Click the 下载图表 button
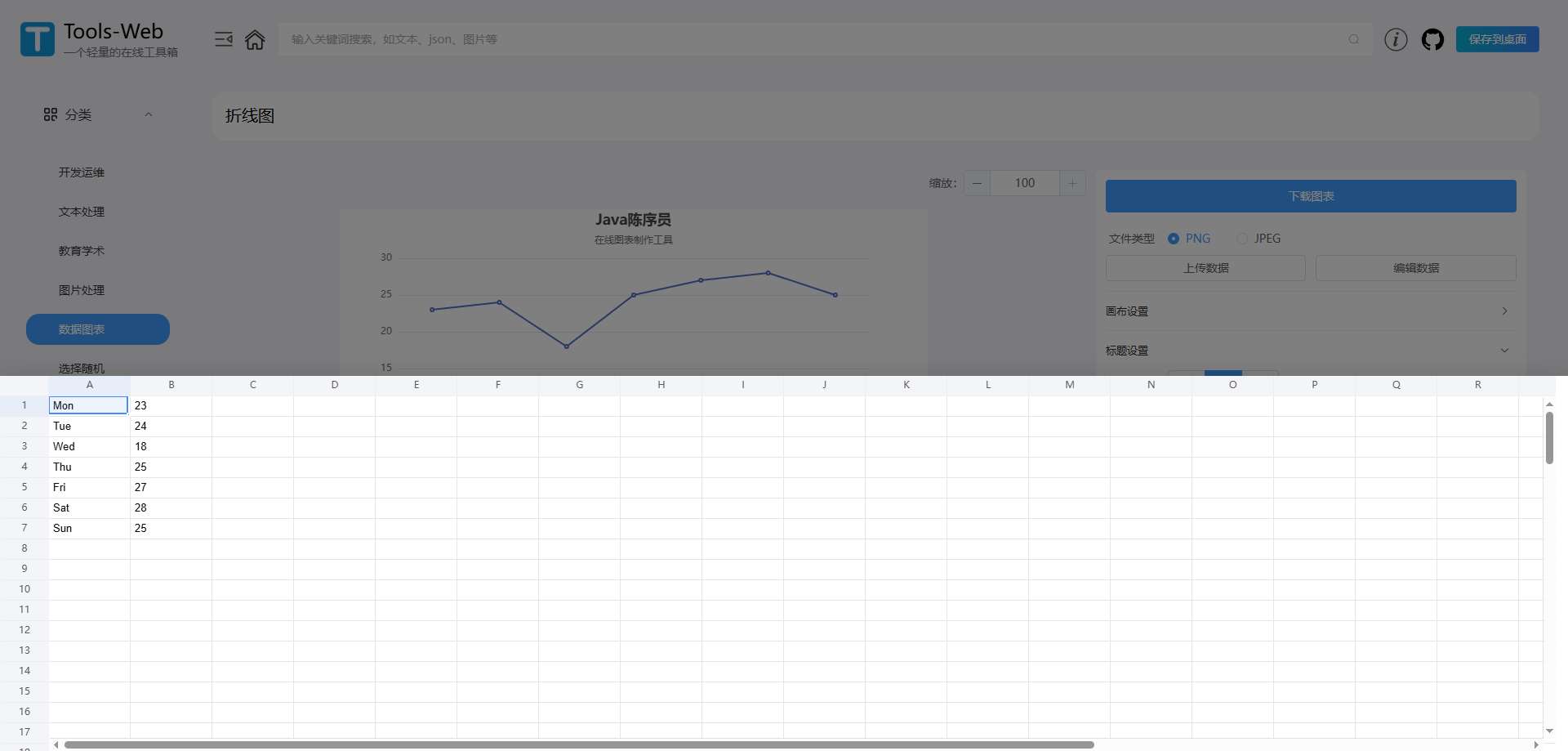 (x=1310, y=196)
